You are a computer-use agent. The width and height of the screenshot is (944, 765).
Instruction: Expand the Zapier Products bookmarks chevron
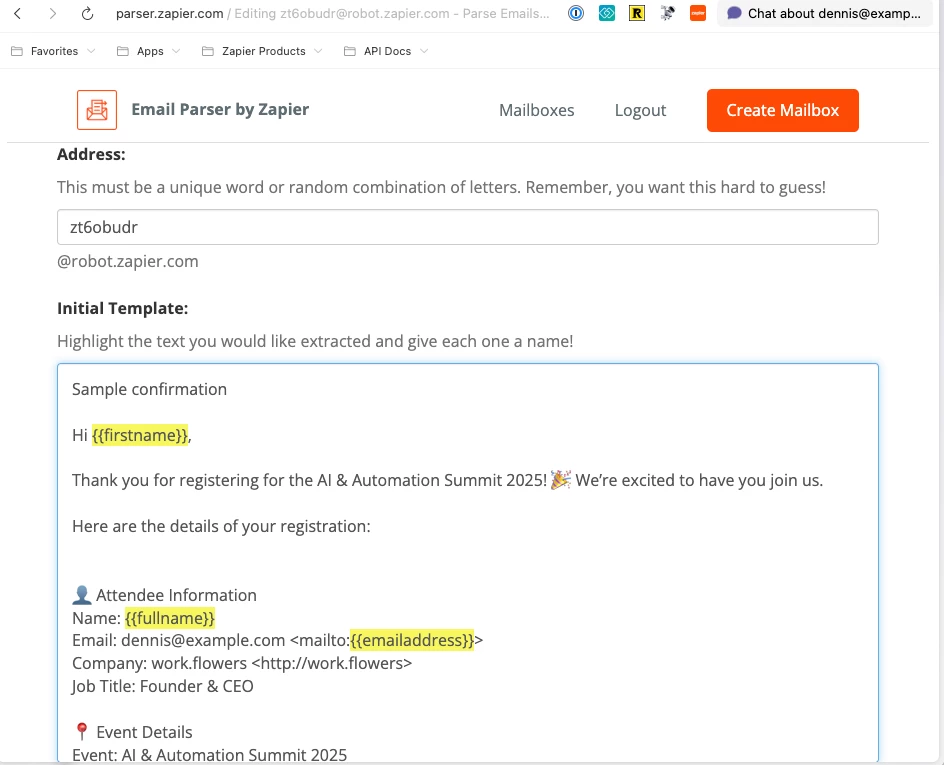318,51
